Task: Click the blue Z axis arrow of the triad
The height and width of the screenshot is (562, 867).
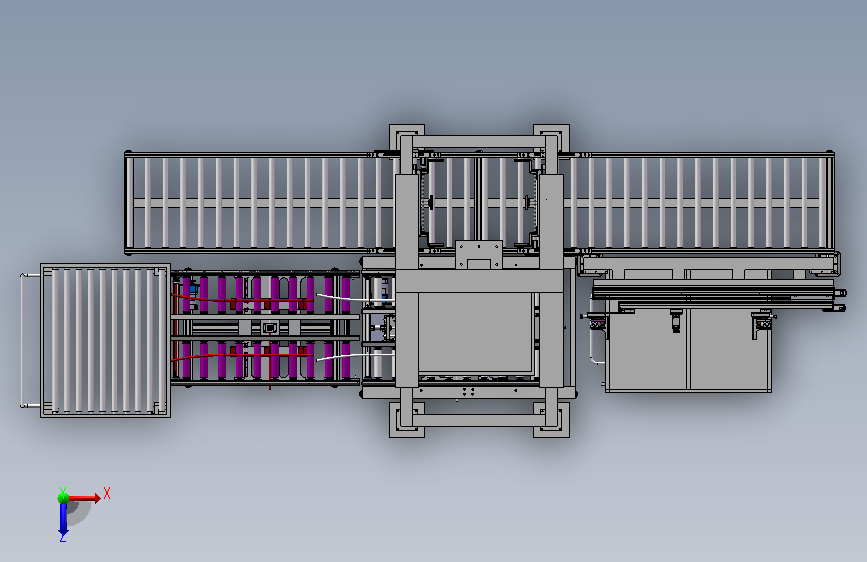Action: pyautogui.click(x=63, y=520)
